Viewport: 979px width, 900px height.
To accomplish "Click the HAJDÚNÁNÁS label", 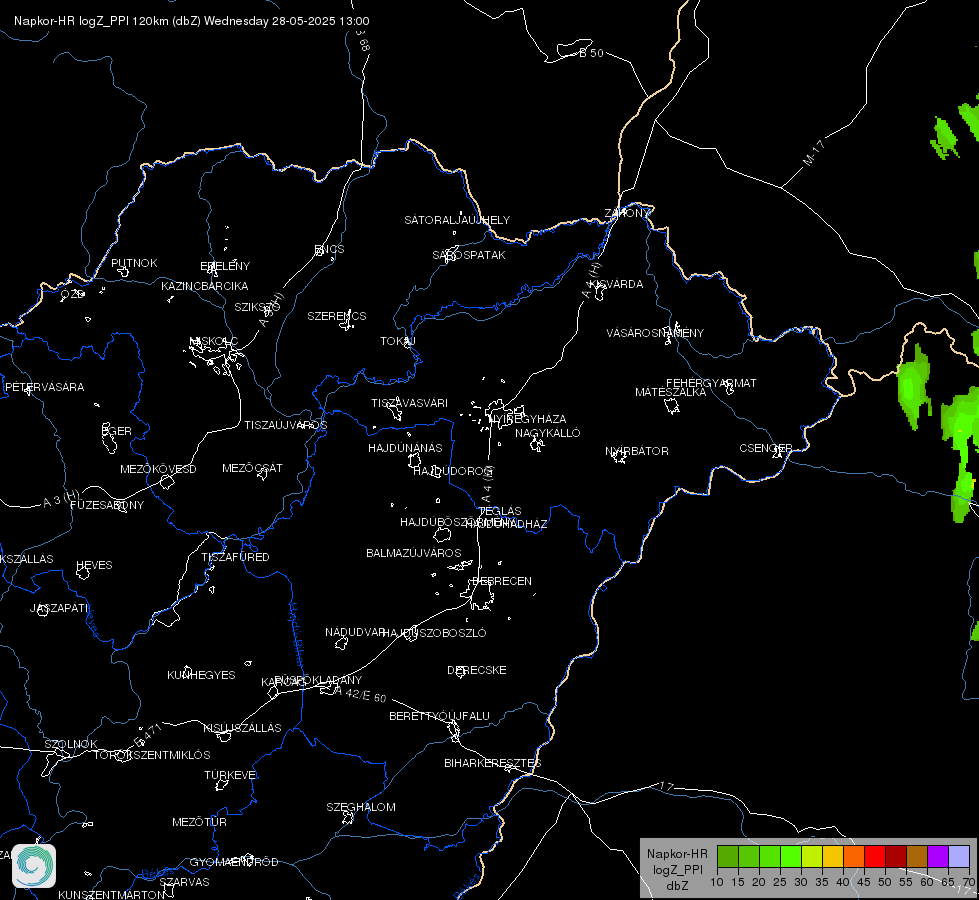I will 405,448.
